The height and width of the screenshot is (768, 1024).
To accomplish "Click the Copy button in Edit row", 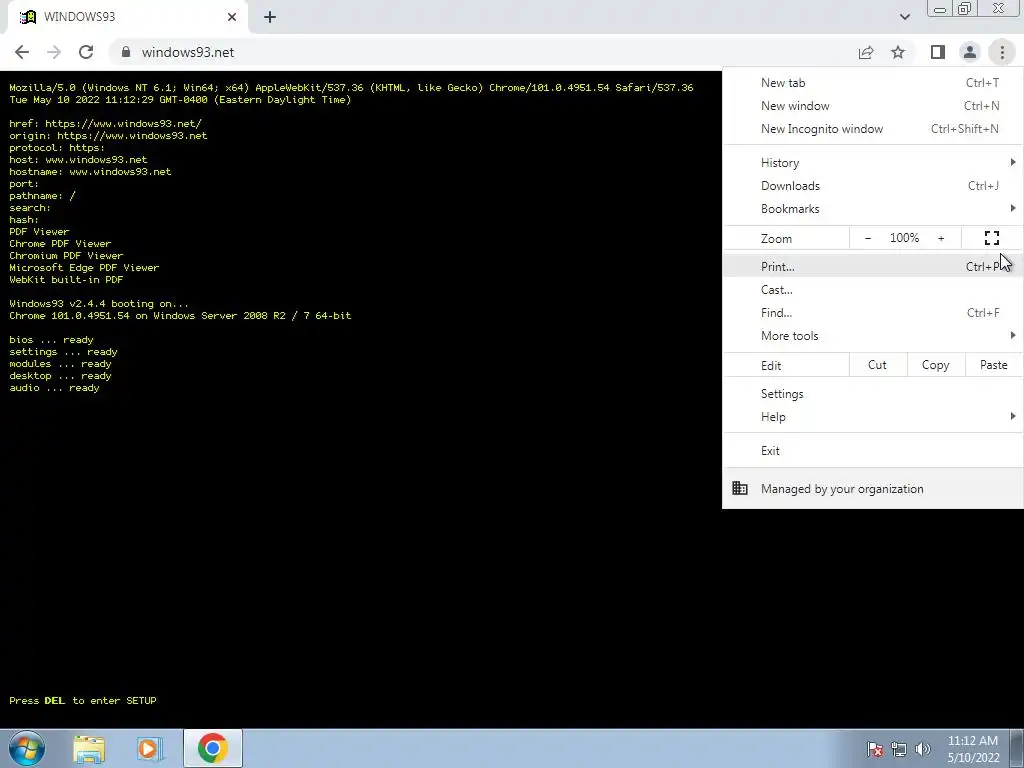I will point(935,365).
